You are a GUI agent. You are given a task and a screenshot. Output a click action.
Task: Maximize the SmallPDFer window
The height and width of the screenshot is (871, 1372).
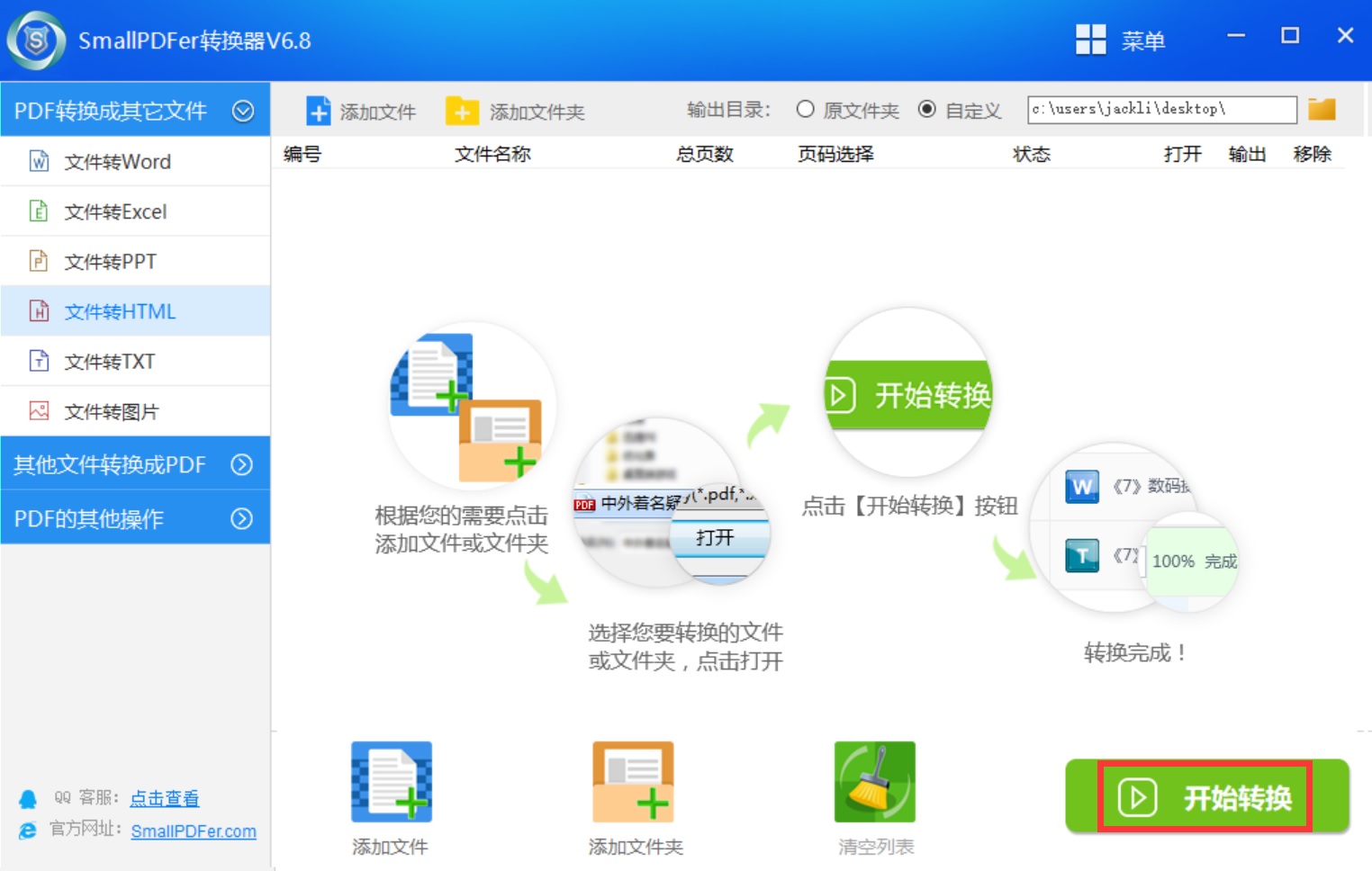click(x=1290, y=36)
